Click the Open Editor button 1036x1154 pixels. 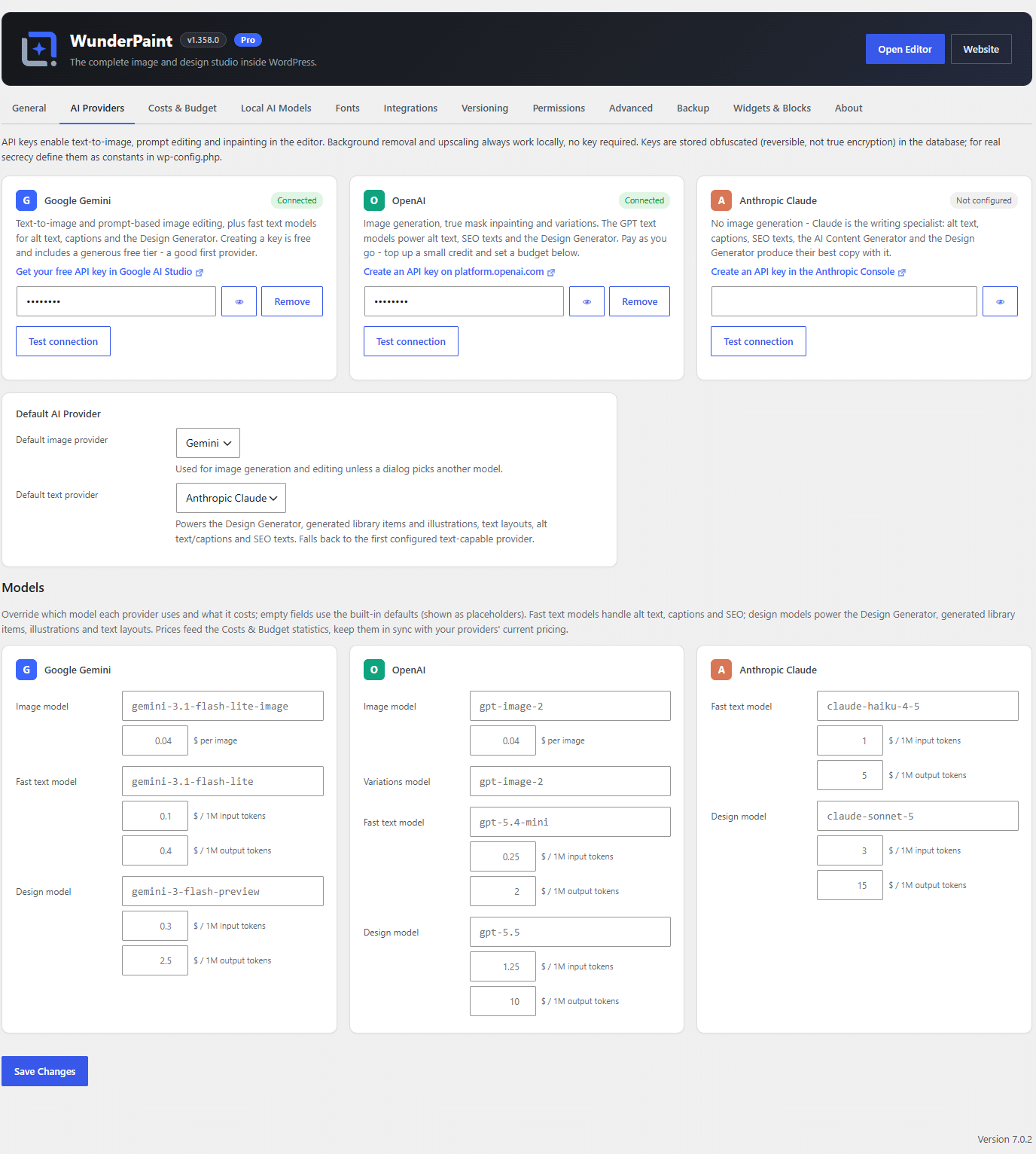click(x=905, y=49)
